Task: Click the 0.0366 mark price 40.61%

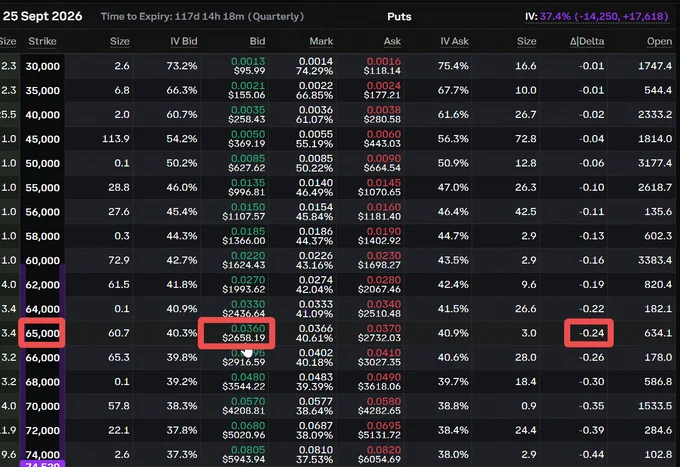Action: (315, 333)
